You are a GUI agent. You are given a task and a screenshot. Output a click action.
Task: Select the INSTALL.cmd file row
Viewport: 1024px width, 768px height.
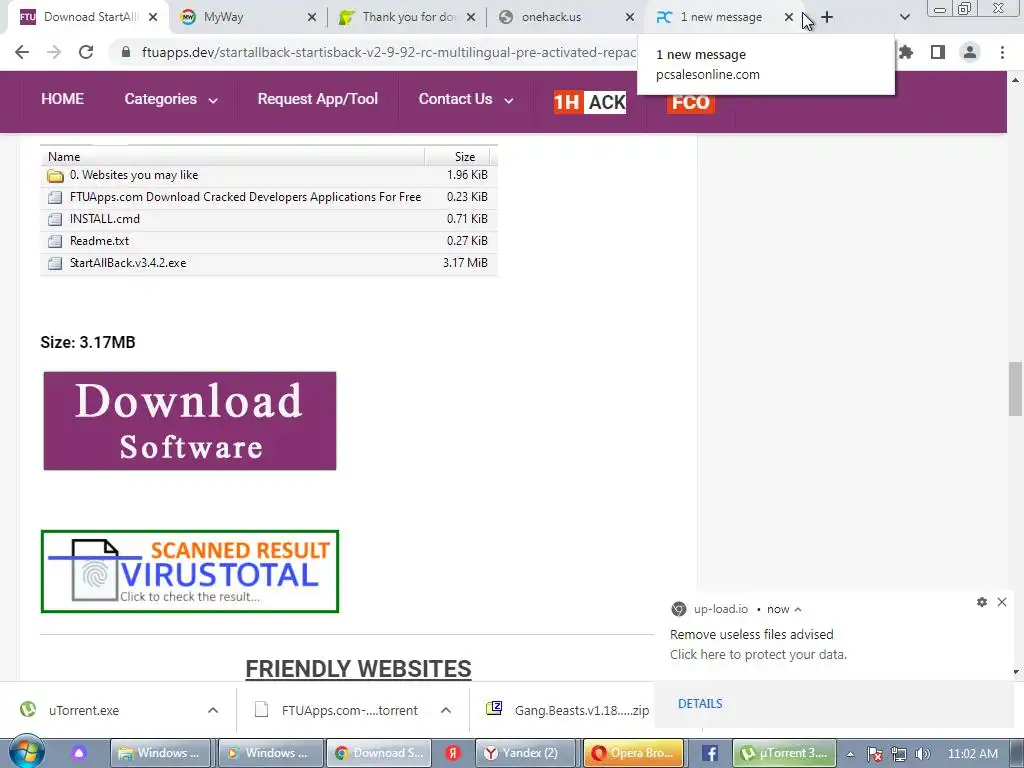tap(268, 219)
